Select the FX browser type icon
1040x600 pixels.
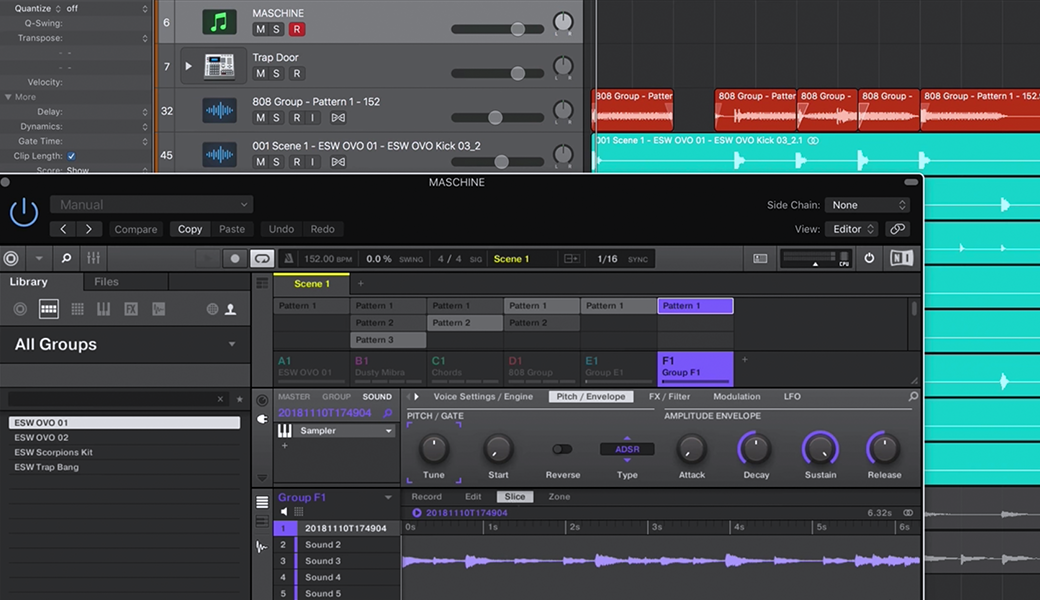point(131,309)
